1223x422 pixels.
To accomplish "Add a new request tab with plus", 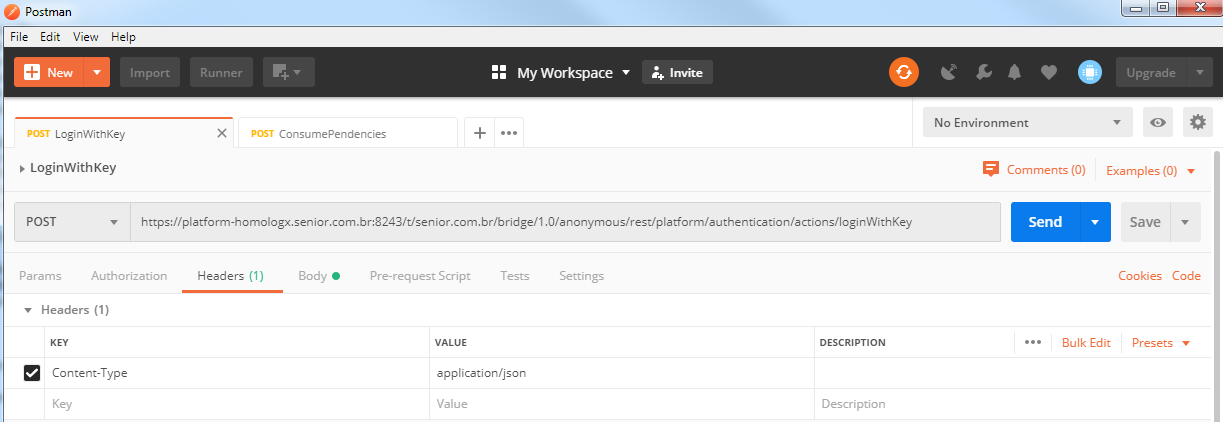I will click(x=480, y=133).
